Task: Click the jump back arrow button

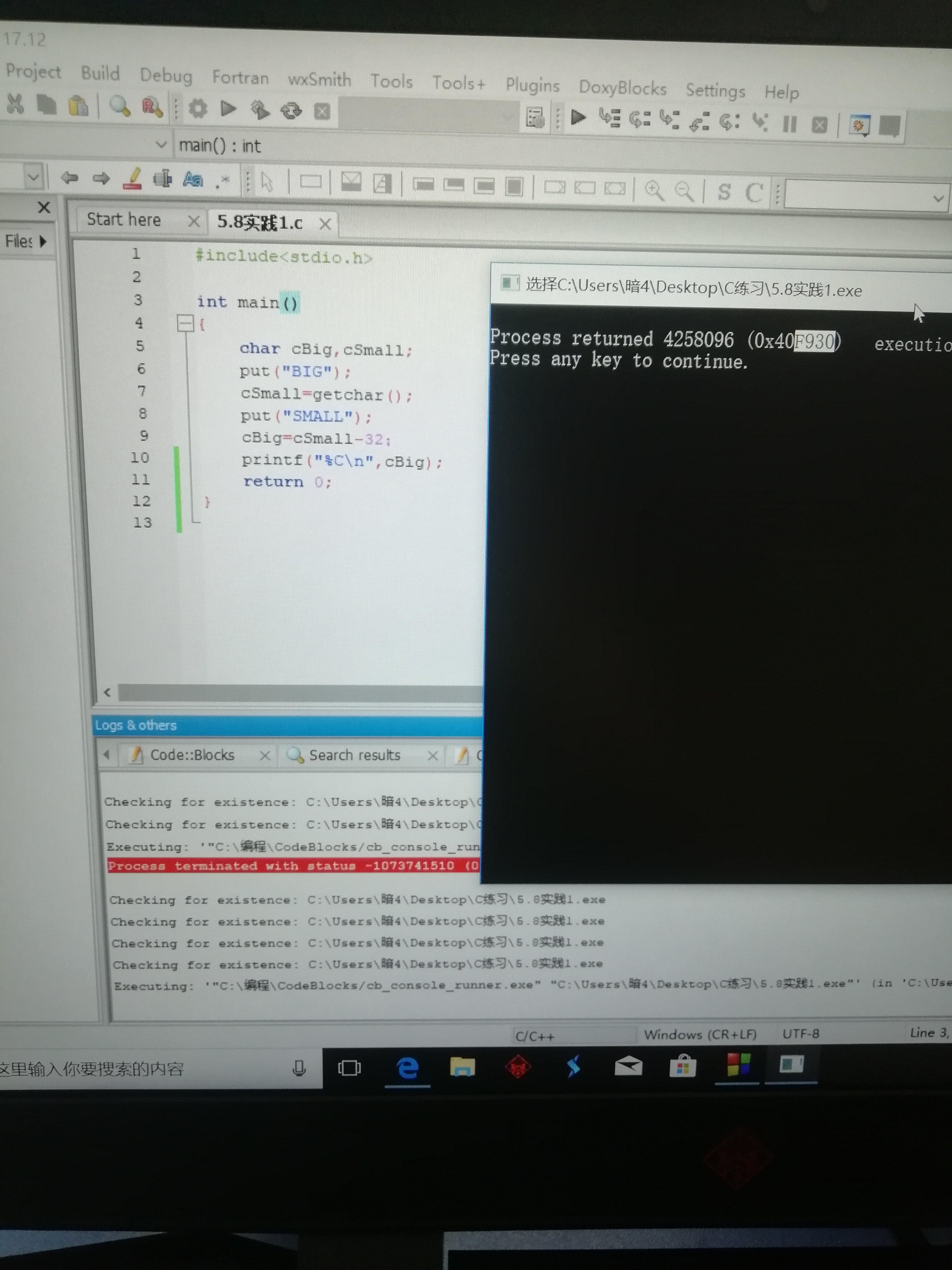Action: (x=70, y=177)
